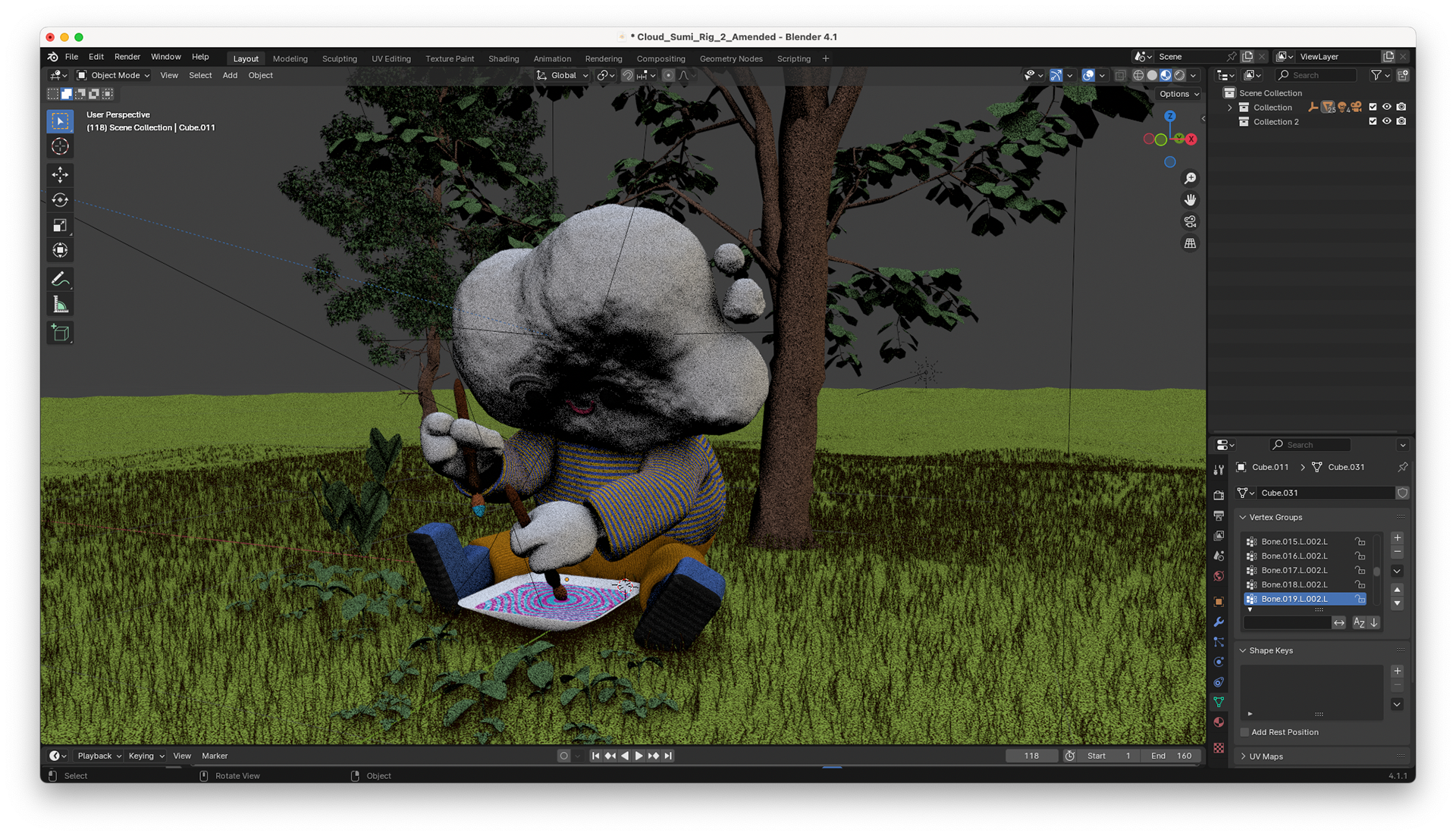
Task: Activate the Rotate tool
Action: pyautogui.click(x=60, y=200)
